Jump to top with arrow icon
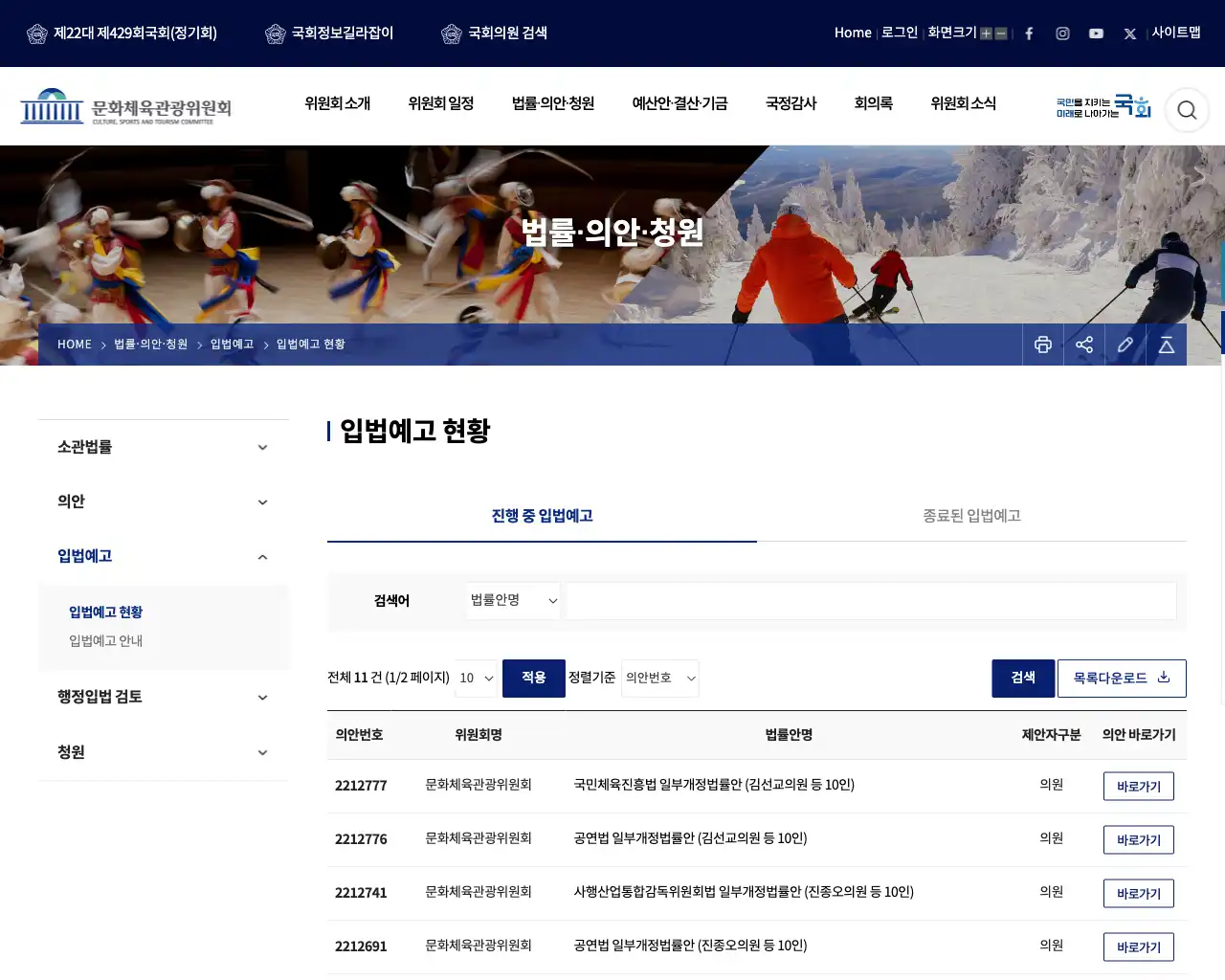1225x980 pixels. point(1167,345)
